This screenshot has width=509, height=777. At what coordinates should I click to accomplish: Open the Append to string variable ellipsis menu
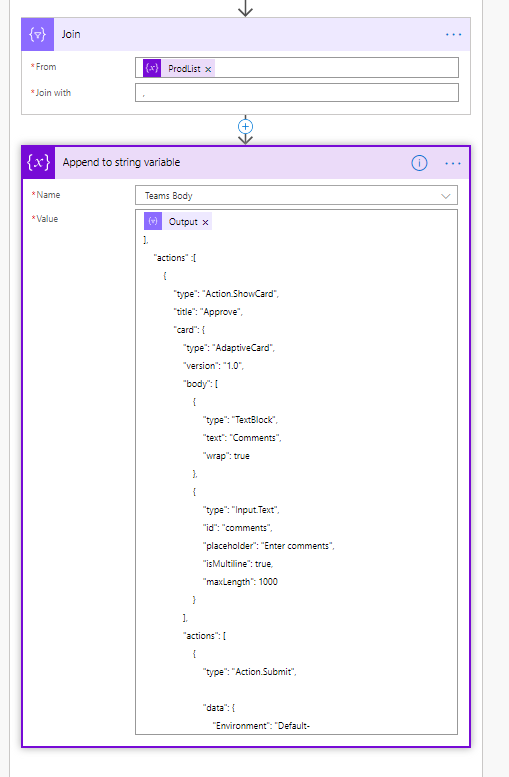[x=453, y=163]
